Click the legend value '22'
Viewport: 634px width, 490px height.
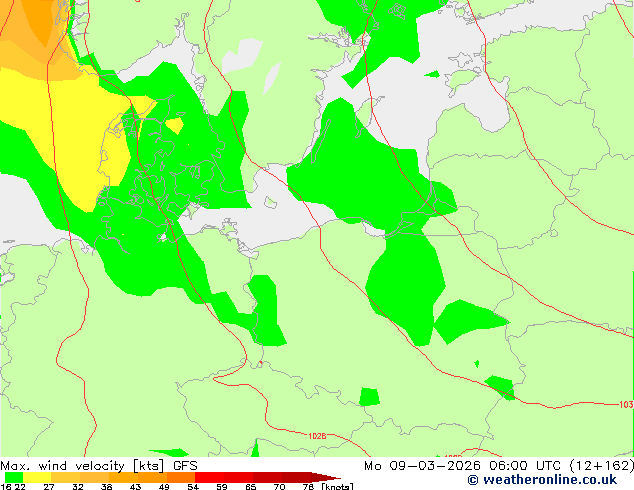[20, 486]
